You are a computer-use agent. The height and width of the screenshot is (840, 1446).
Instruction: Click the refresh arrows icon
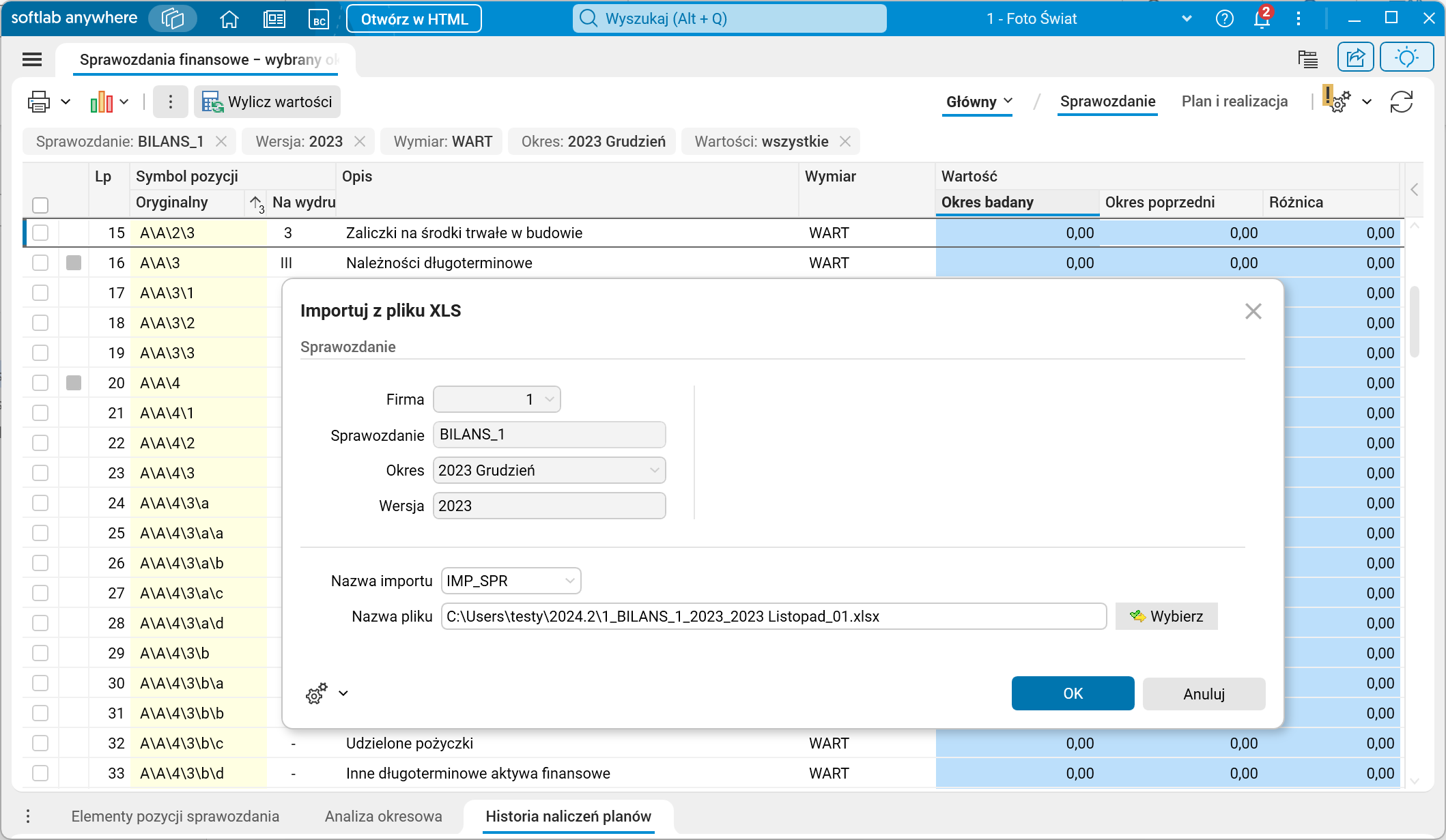click(1401, 102)
